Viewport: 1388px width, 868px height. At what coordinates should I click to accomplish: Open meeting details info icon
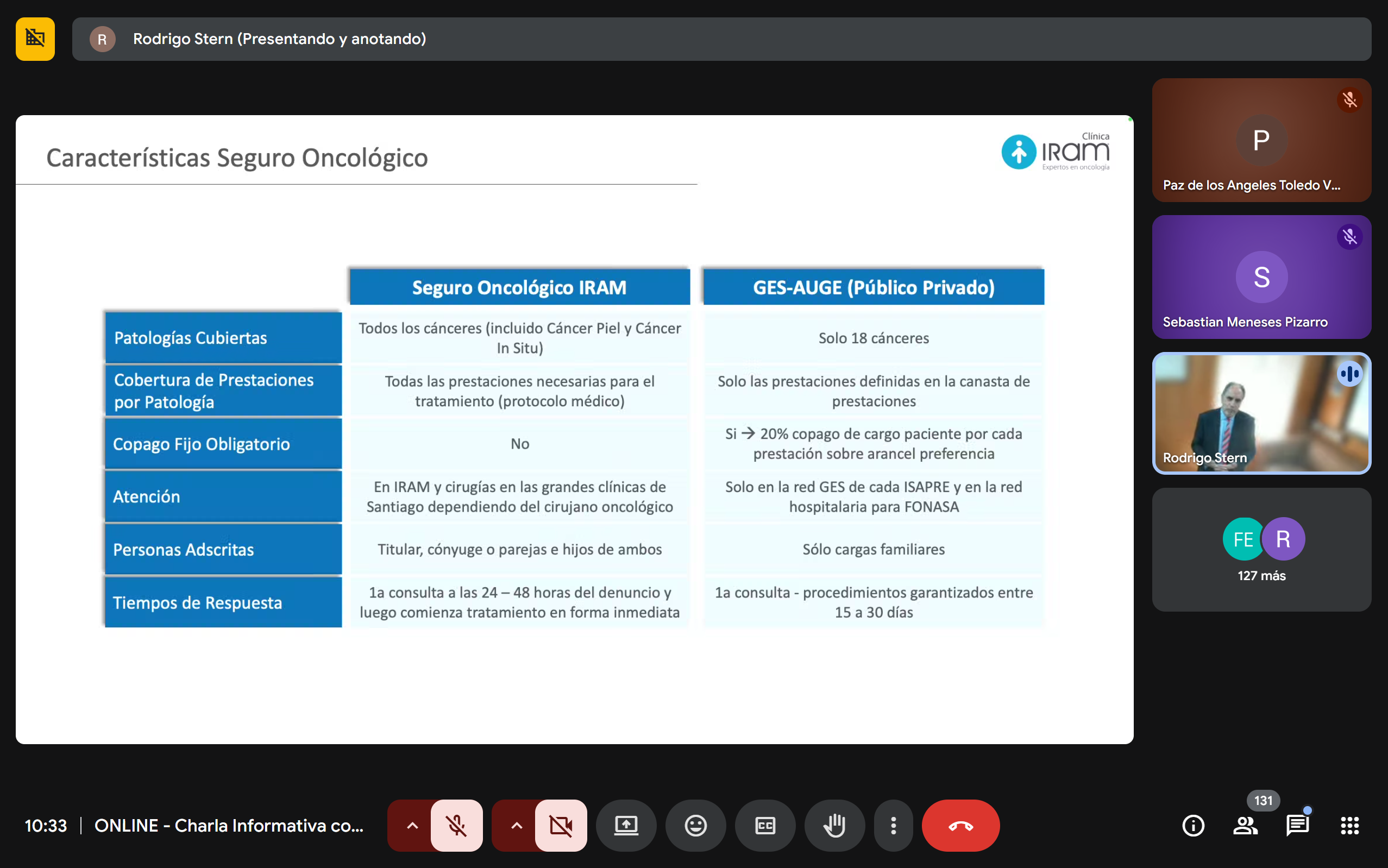1193,826
